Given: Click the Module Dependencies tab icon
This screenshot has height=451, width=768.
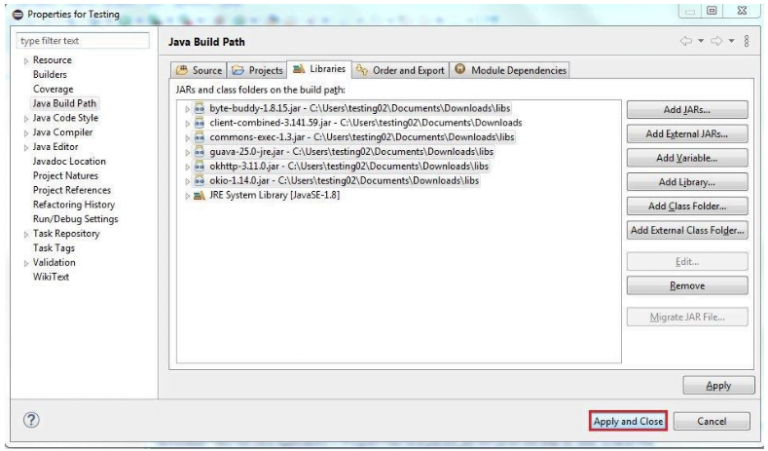Looking at the screenshot, I should [x=460, y=69].
